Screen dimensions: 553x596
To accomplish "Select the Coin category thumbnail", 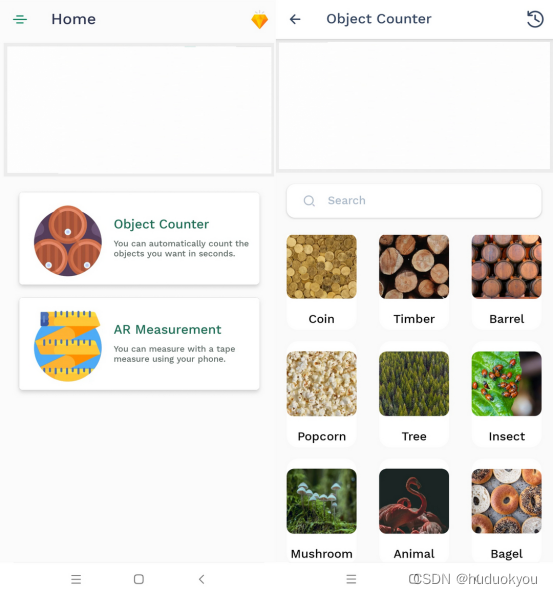I will (322, 267).
